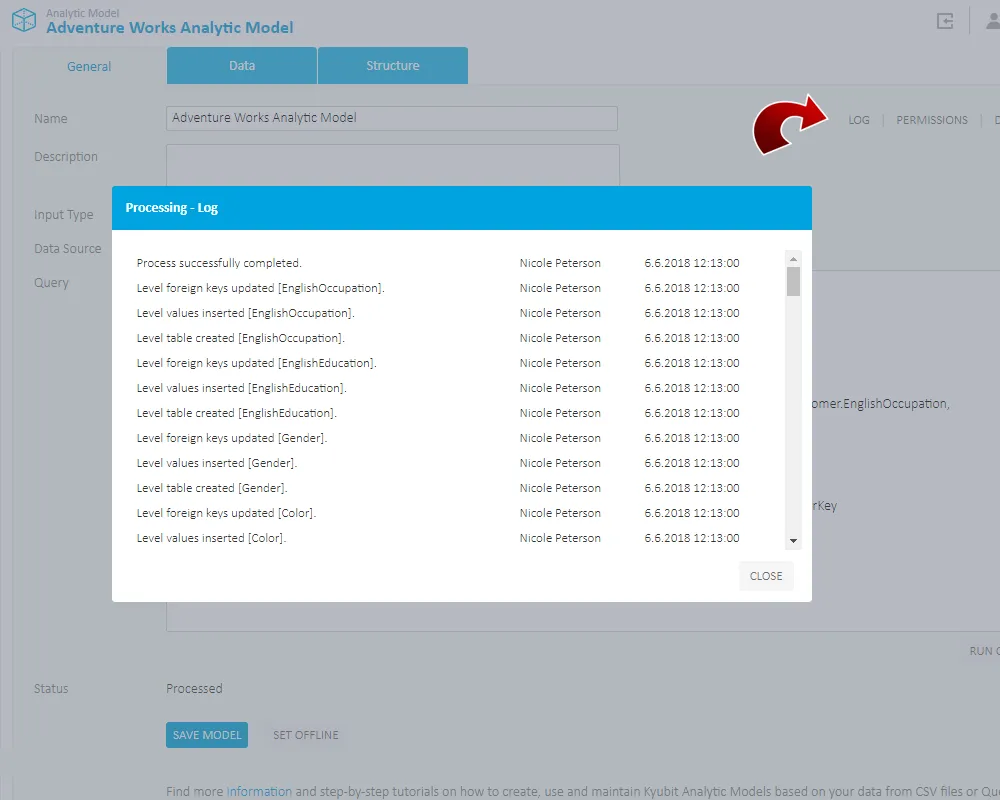Click the Description text area
This screenshot has width=1000, height=800.
click(x=393, y=165)
